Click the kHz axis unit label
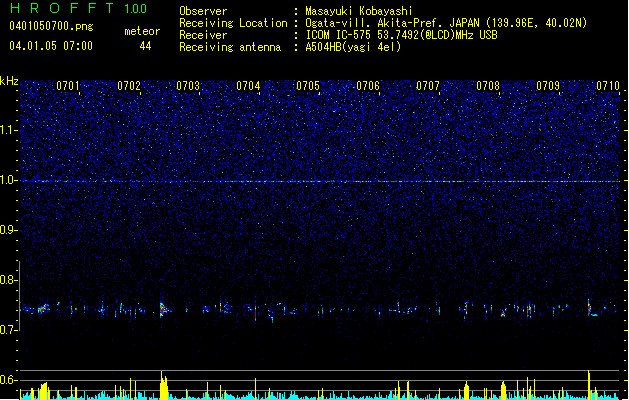629x400 pixels. click(9, 81)
